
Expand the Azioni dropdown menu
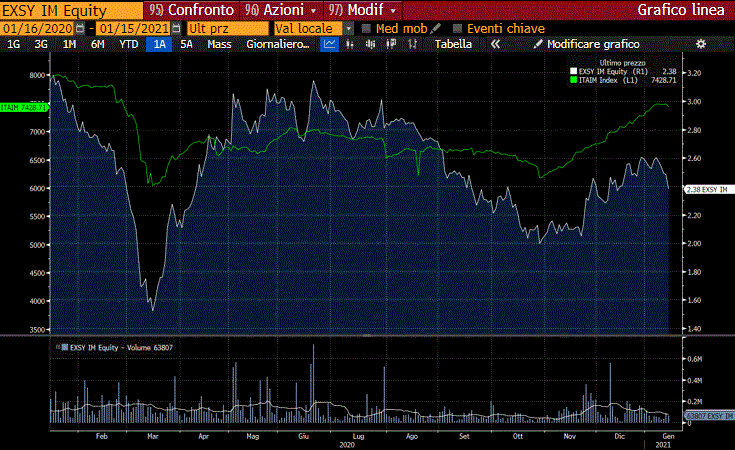click(x=313, y=10)
